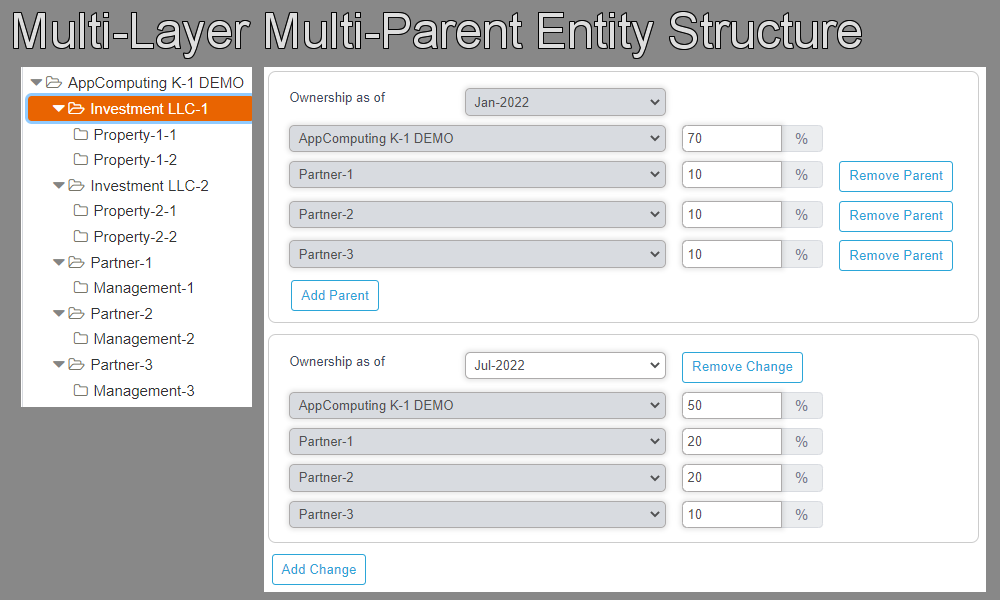
Task: Click the open-folder icon beside AppComputing K-1 DEMO root
Action: pos(54,83)
